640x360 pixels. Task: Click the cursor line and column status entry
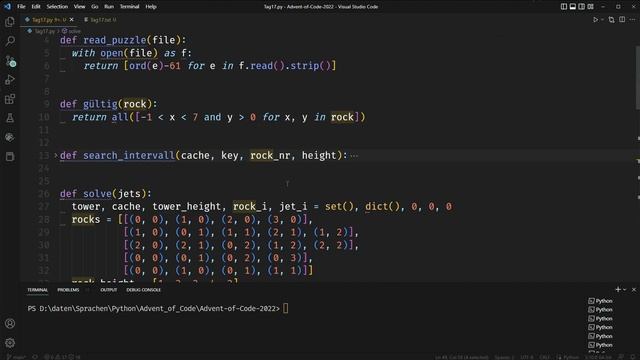coord(462,357)
